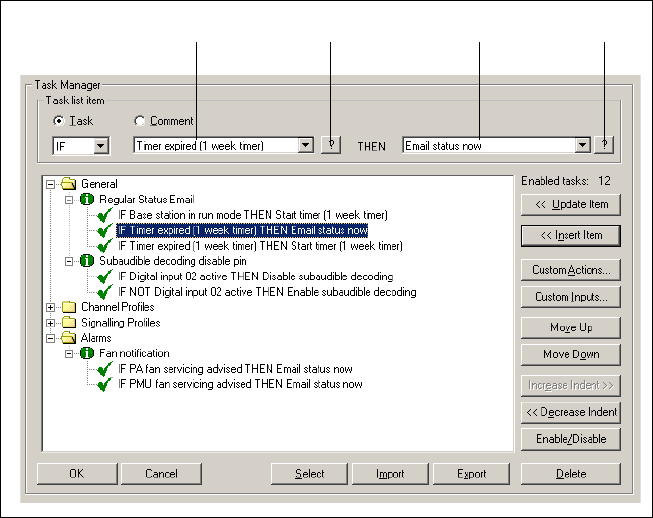Click the Signalling Profiles folder icon
653x518 pixels.
click(69, 323)
